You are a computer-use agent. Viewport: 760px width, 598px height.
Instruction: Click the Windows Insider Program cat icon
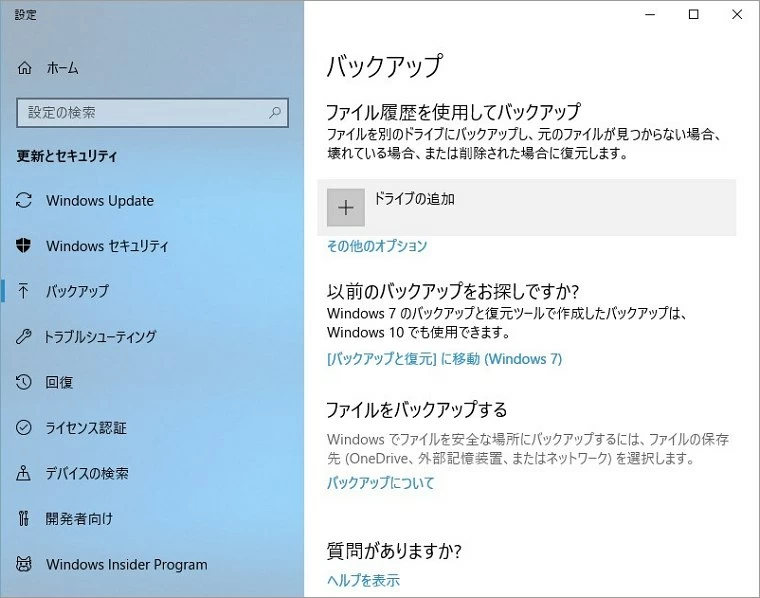[x=25, y=564]
